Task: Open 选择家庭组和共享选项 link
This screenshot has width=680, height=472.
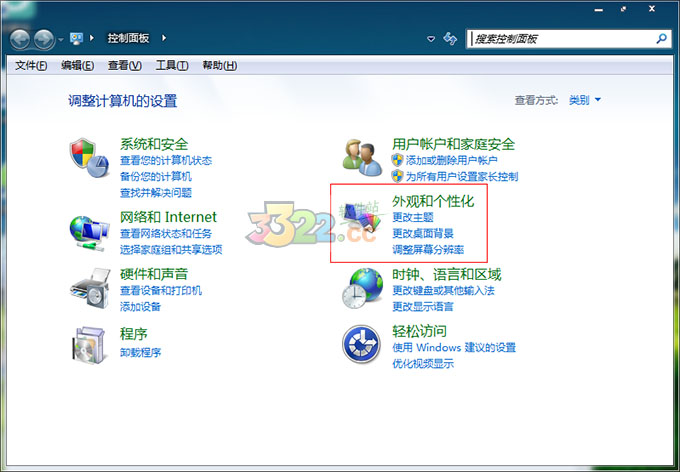Action: (171, 249)
